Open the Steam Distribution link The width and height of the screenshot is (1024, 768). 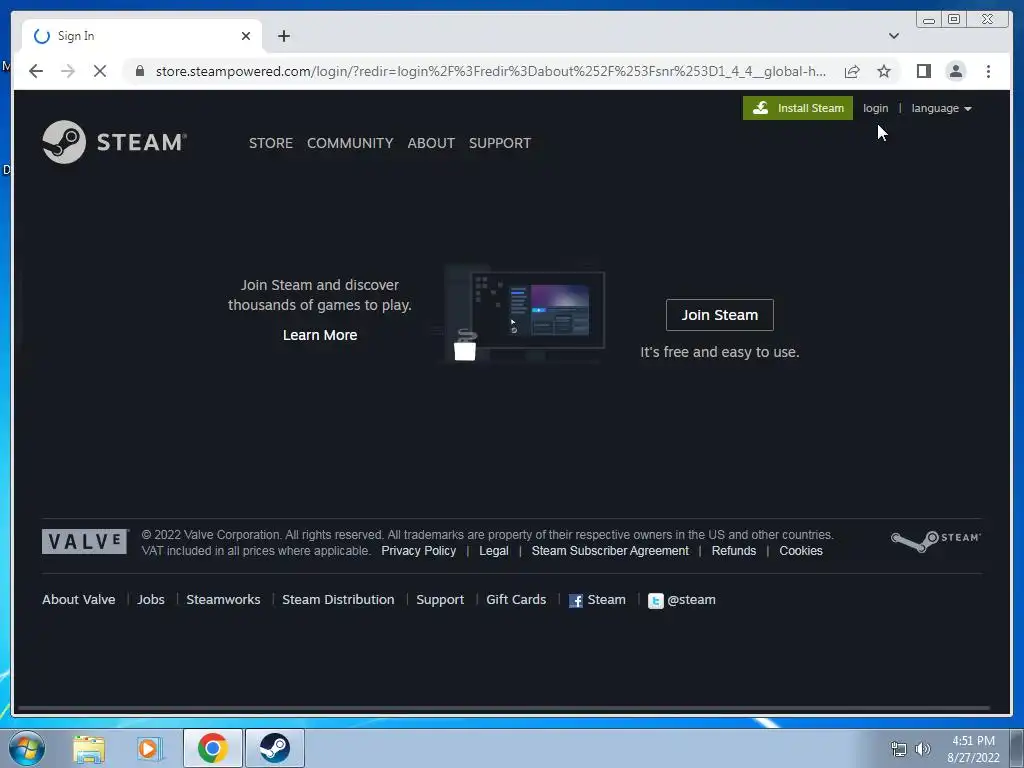click(x=338, y=600)
